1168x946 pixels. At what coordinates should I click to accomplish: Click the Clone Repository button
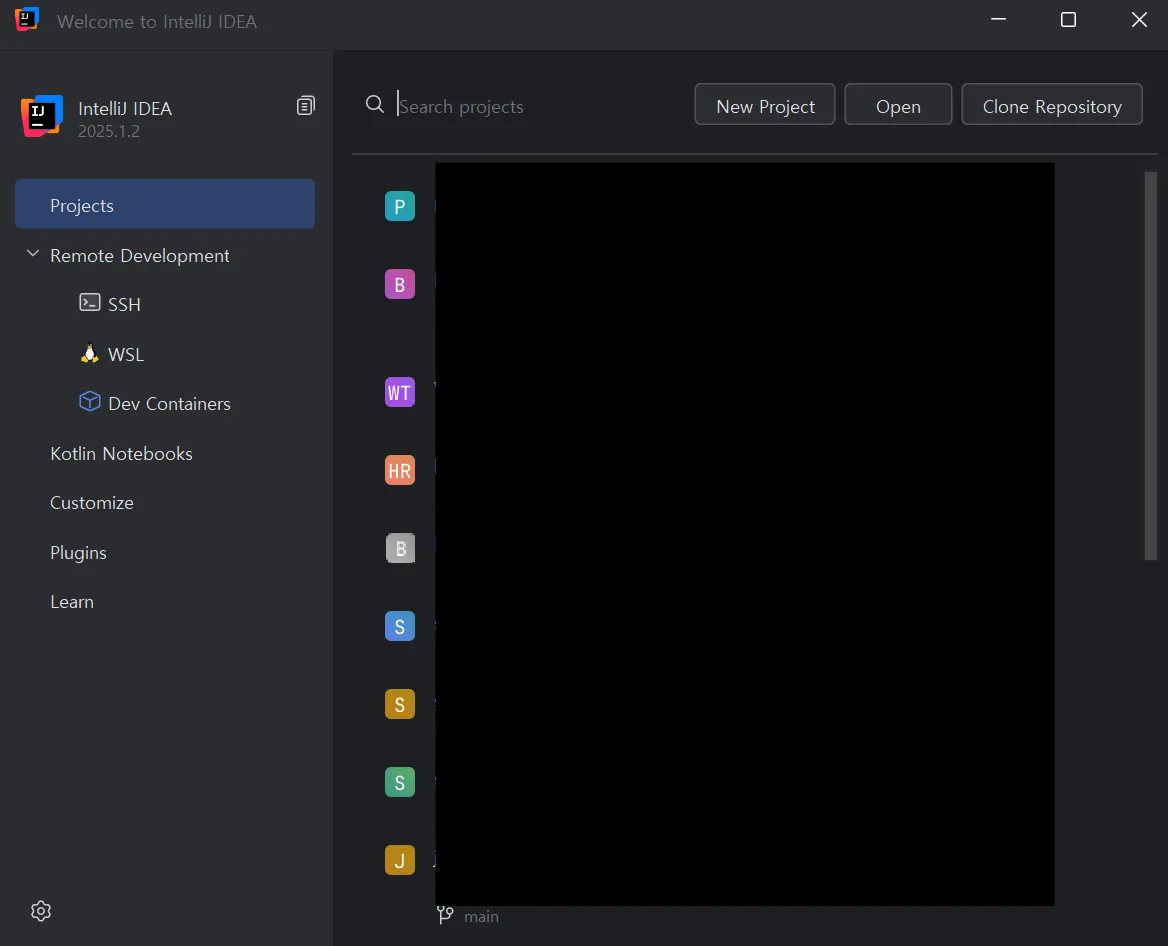pos(1052,104)
